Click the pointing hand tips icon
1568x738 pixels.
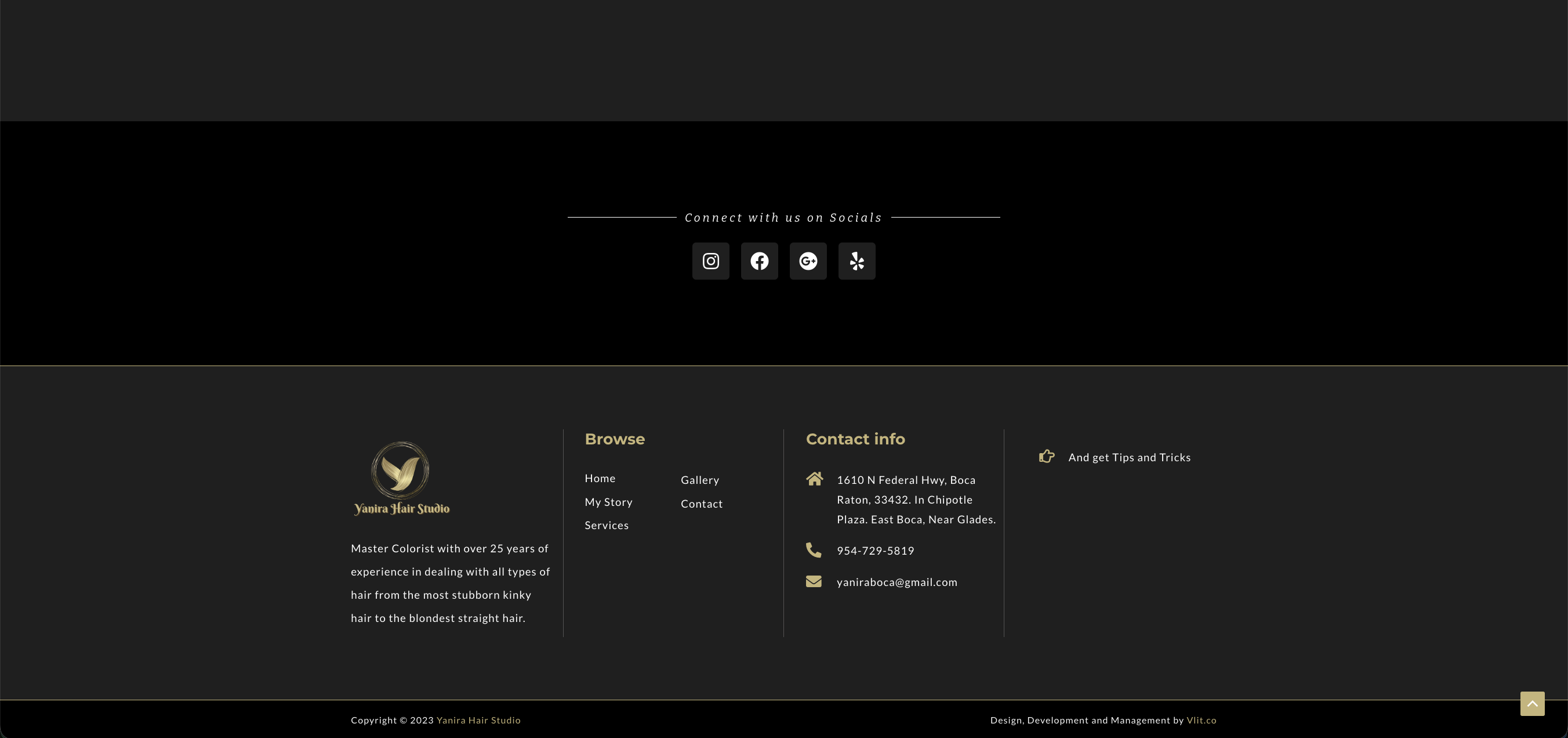tap(1046, 457)
